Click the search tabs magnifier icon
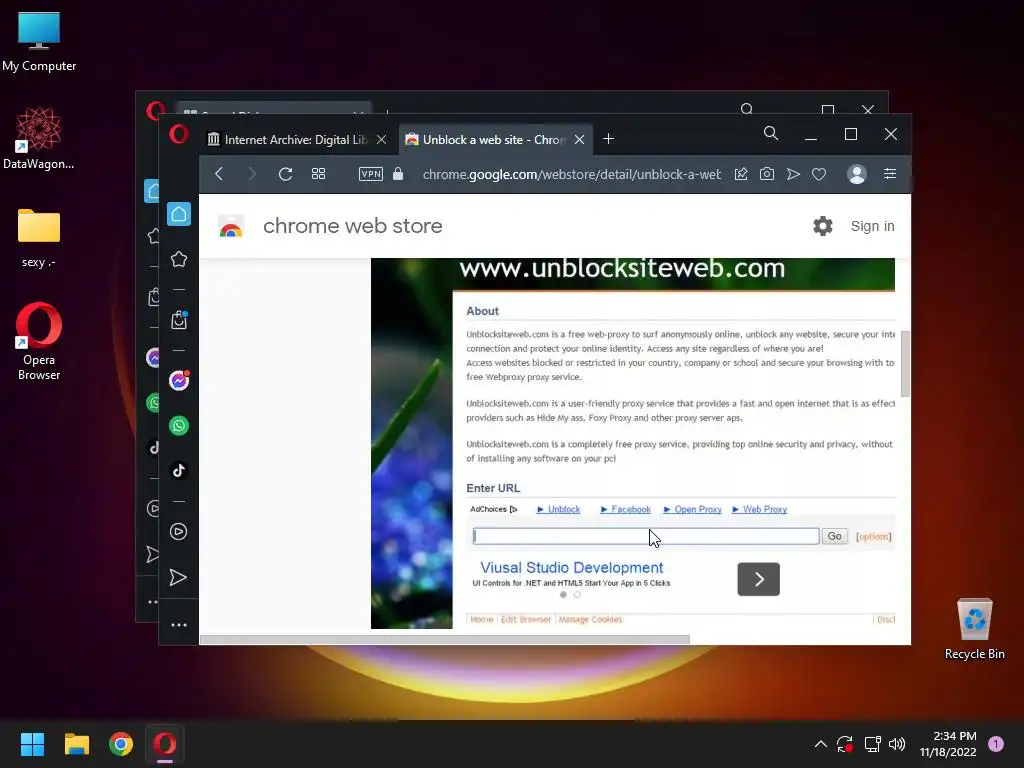This screenshot has width=1024, height=768. (771, 134)
